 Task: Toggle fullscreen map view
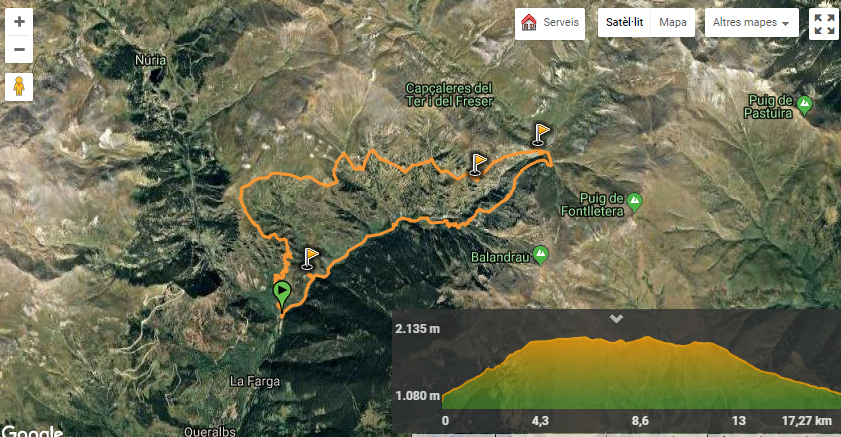pos(824,24)
